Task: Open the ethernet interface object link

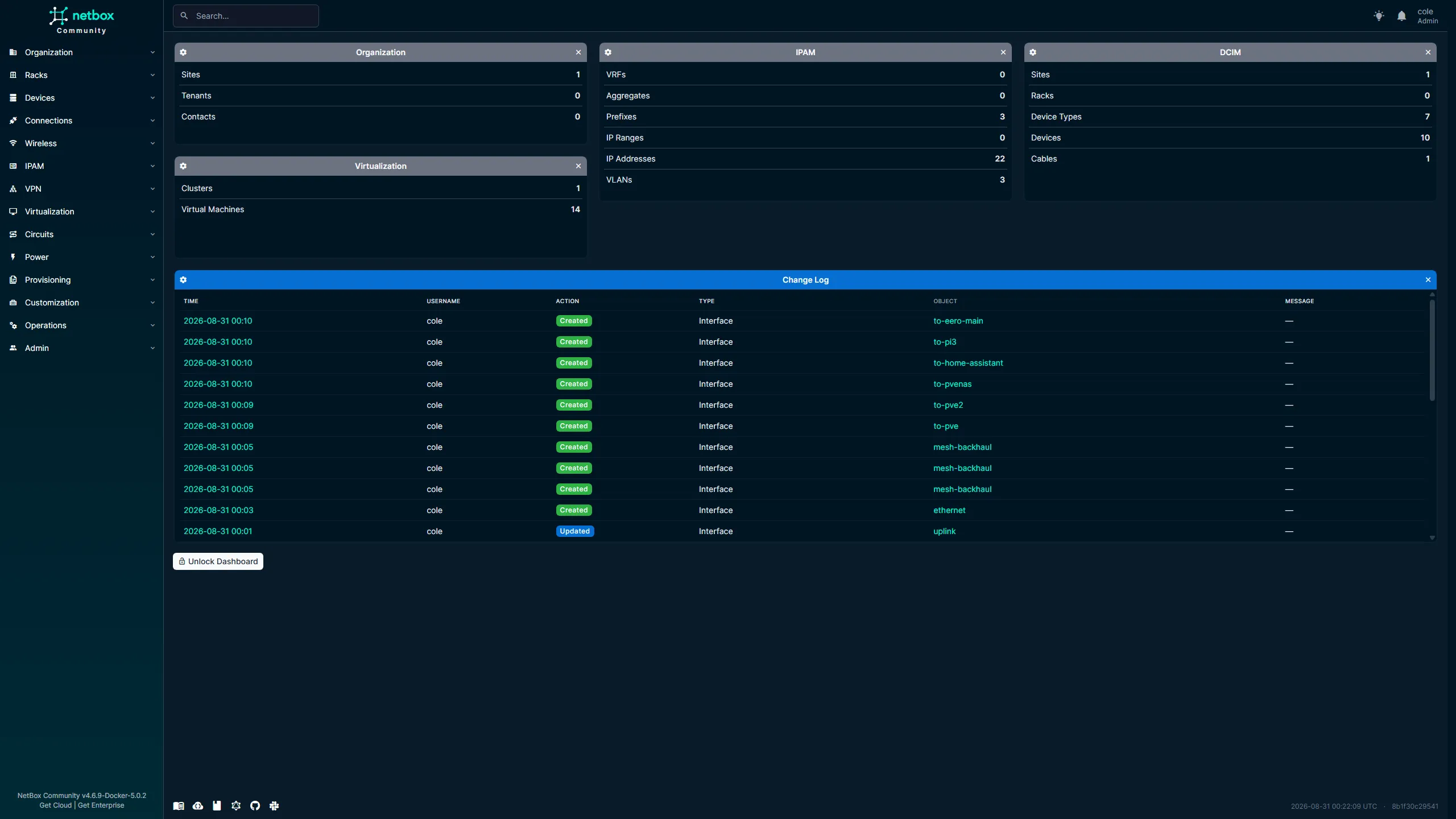Action: pyautogui.click(x=949, y=510)
